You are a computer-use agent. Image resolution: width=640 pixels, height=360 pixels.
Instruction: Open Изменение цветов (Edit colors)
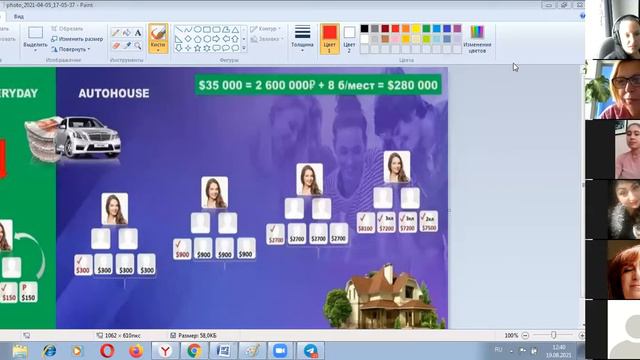[477, 39]
